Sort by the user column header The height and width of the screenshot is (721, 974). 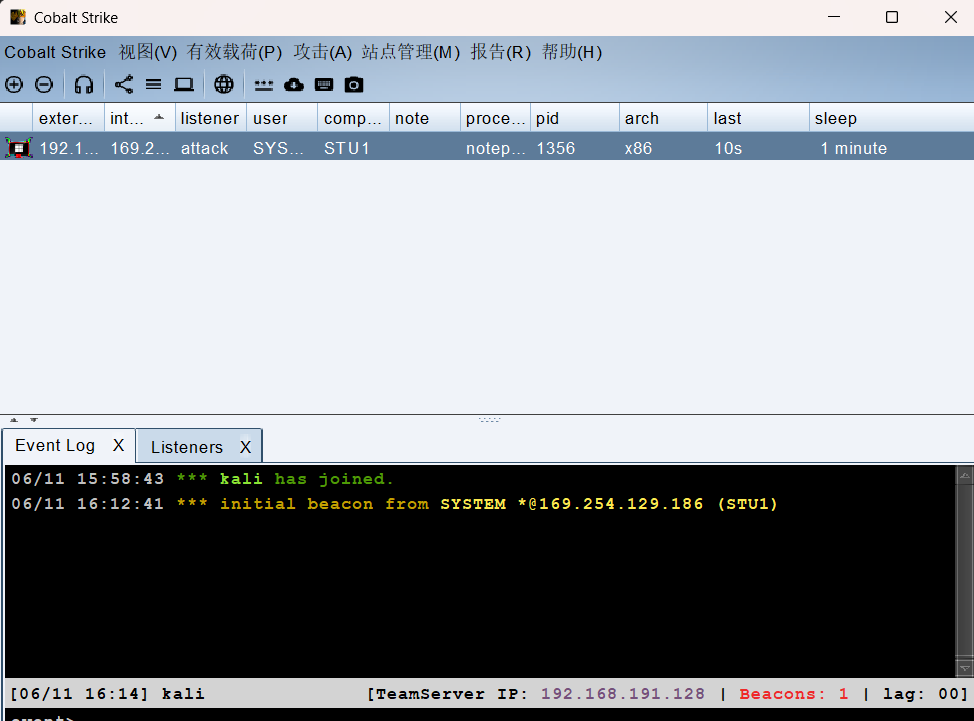pyautogui.click(x=282, y=118)
